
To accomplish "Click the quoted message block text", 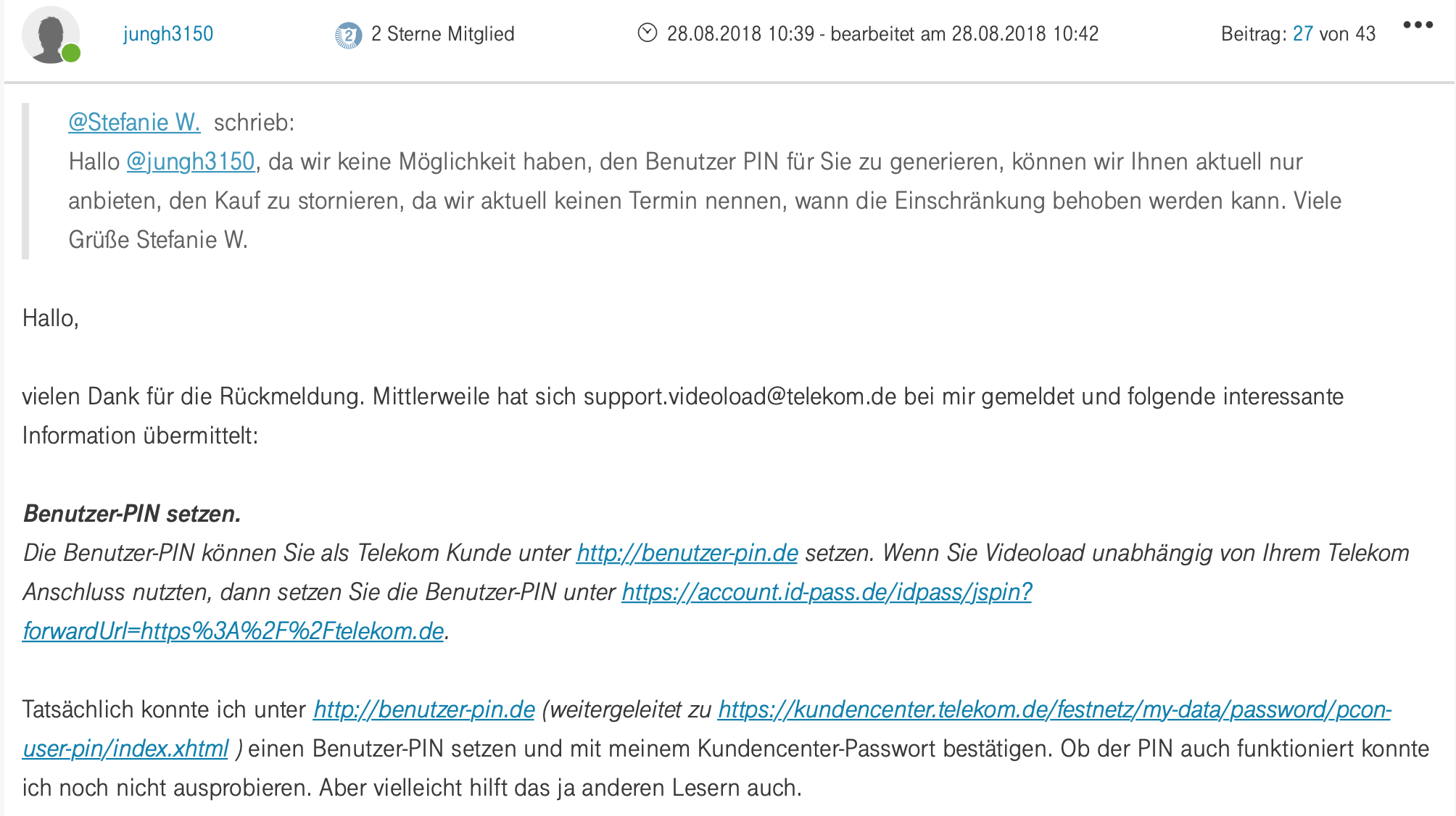I will pyautogui.click(x=705, y=201).
